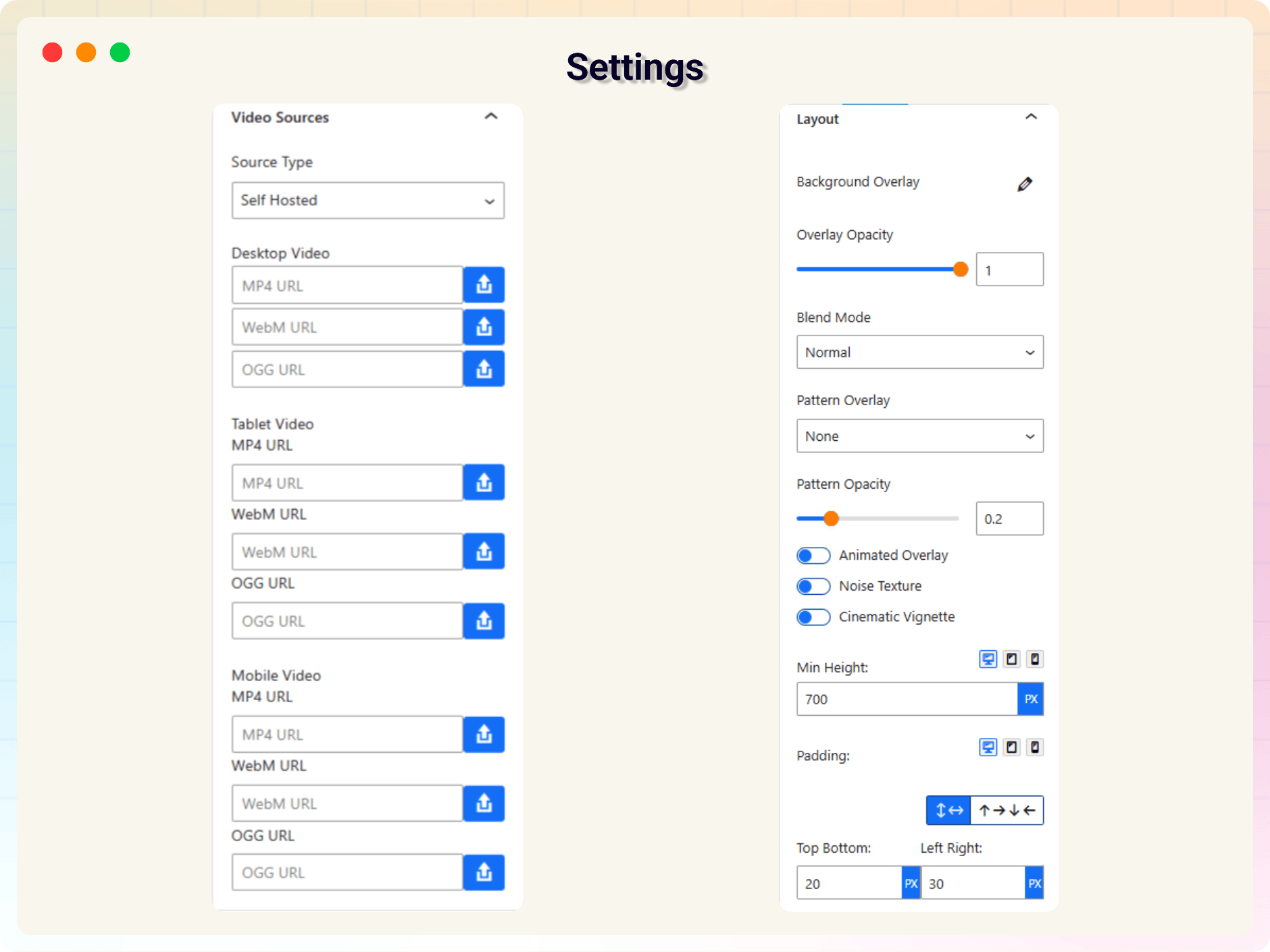Click the Pattern Opacity slider handle
Viewport: 1270px width, 952px height.
831,519
